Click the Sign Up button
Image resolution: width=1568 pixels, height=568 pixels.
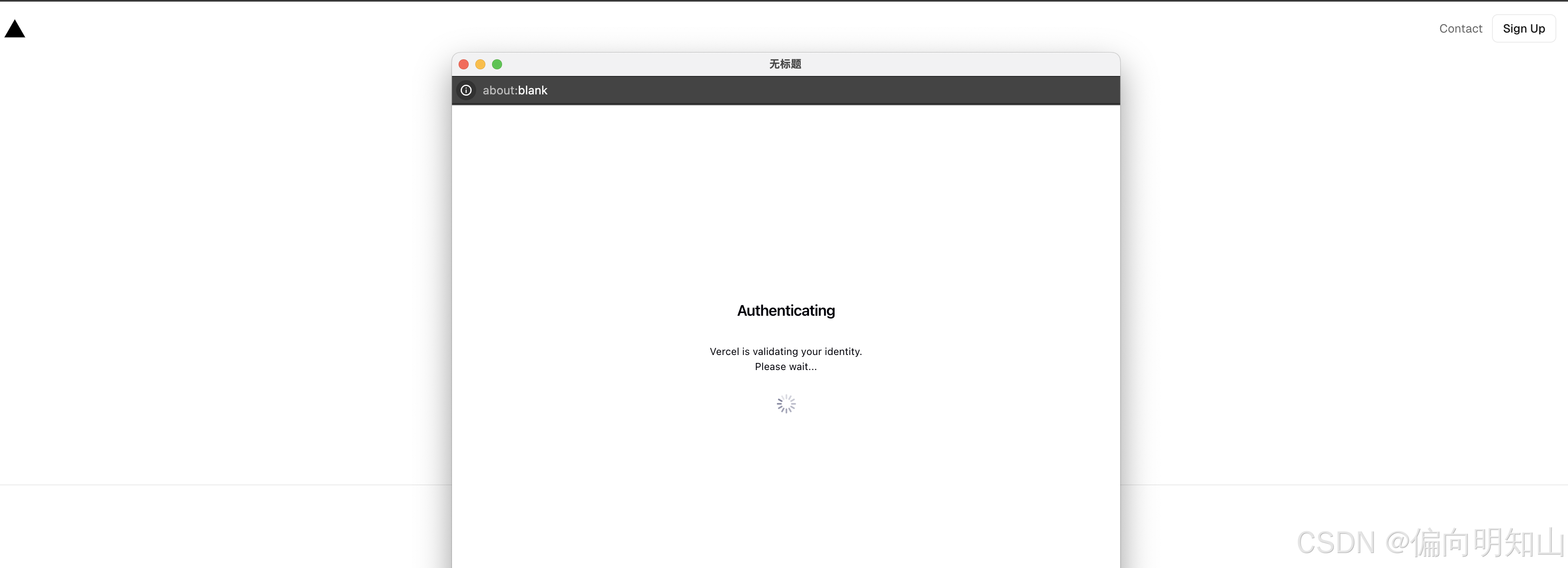[1524, 29]
